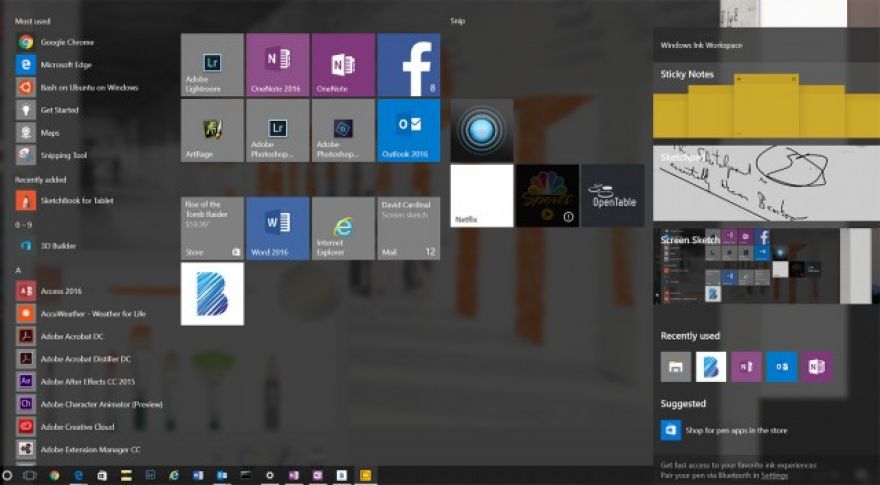
Task: Open Access 2016 in the app list
Action: pyautogui.click(x=49, y=291)
